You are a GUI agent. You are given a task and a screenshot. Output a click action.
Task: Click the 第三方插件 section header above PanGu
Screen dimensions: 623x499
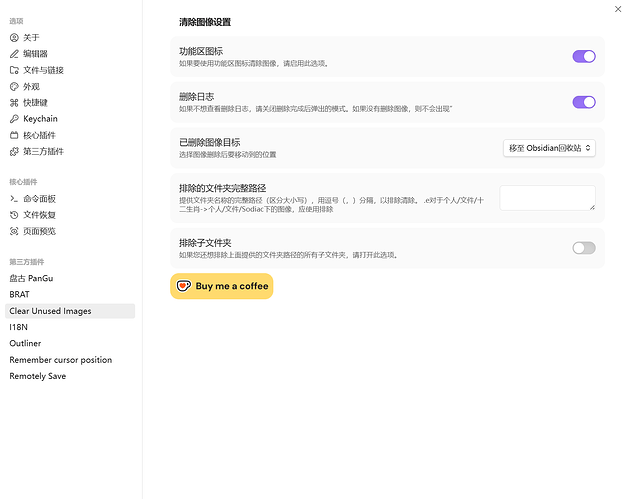[x=27, y=262]
